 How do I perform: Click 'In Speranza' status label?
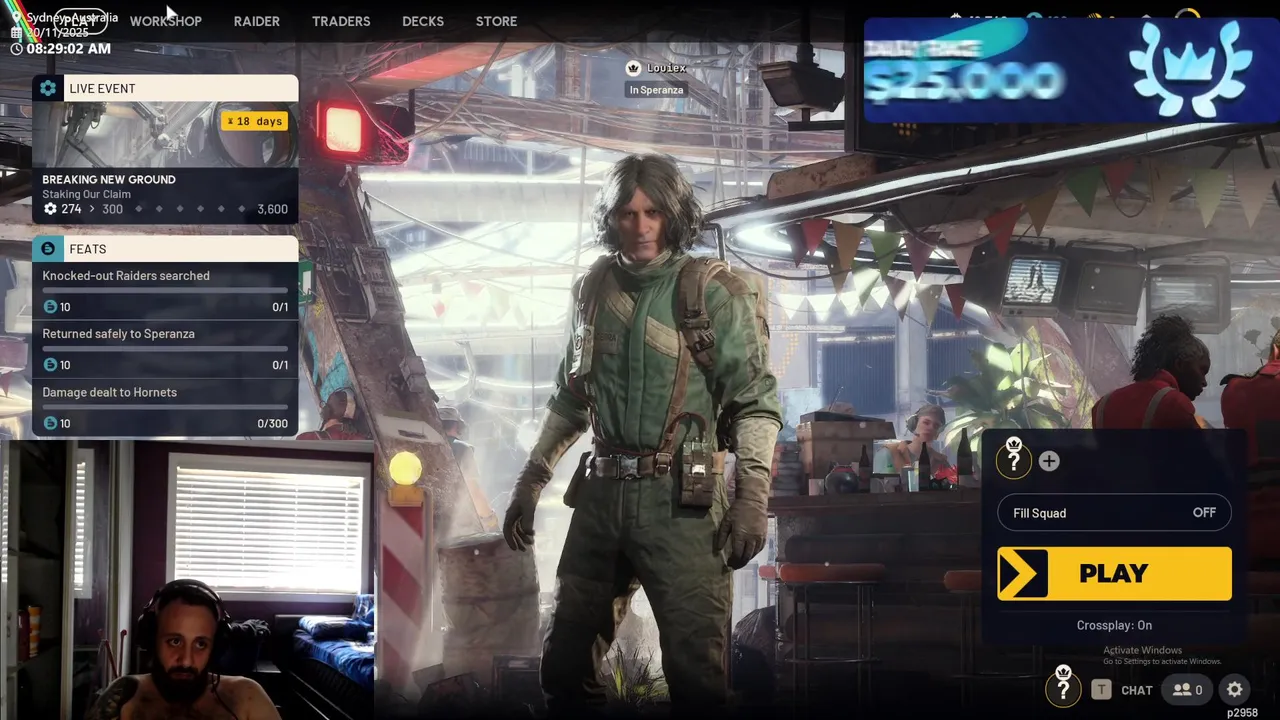pos(656,90)
